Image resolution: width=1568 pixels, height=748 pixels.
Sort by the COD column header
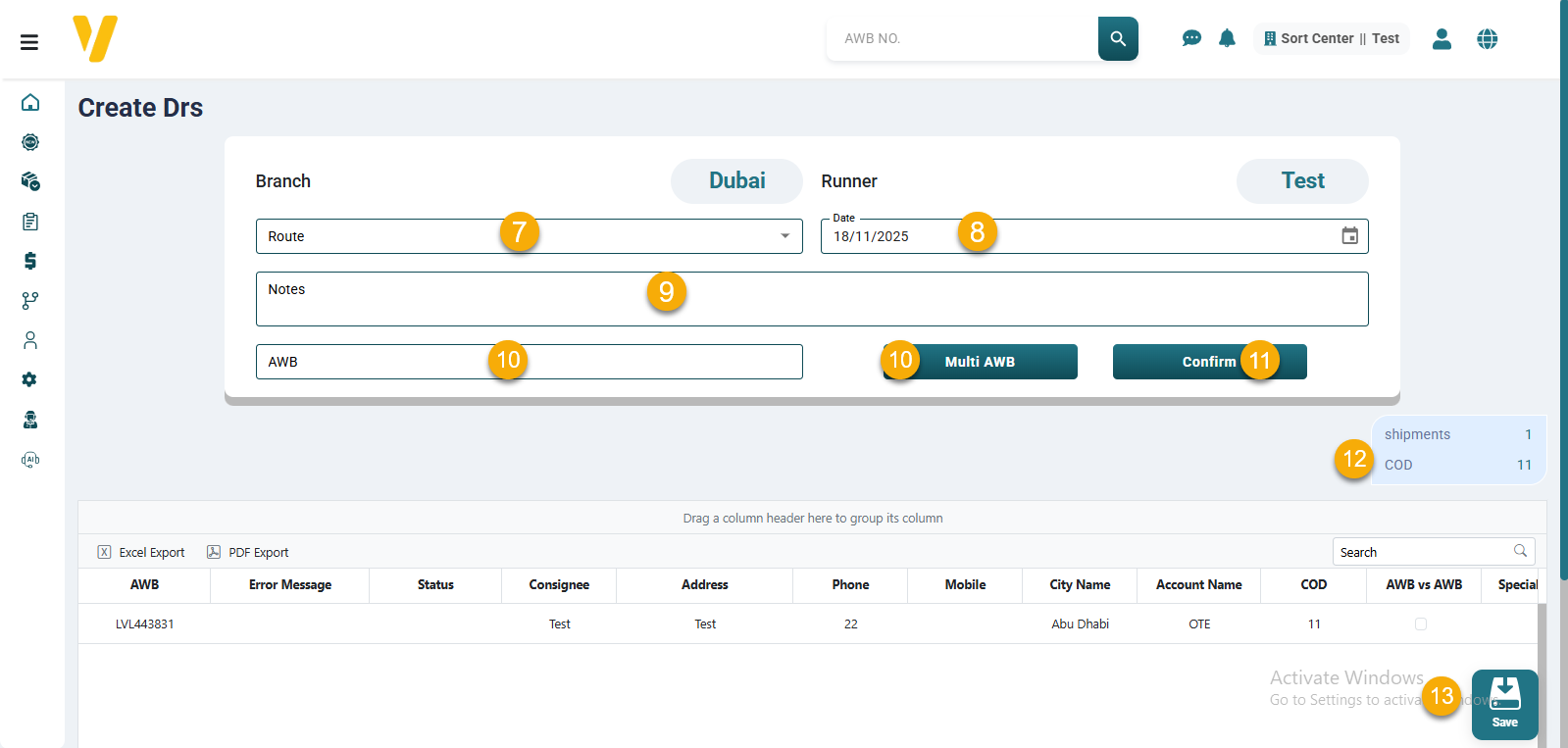(1313, 585)
